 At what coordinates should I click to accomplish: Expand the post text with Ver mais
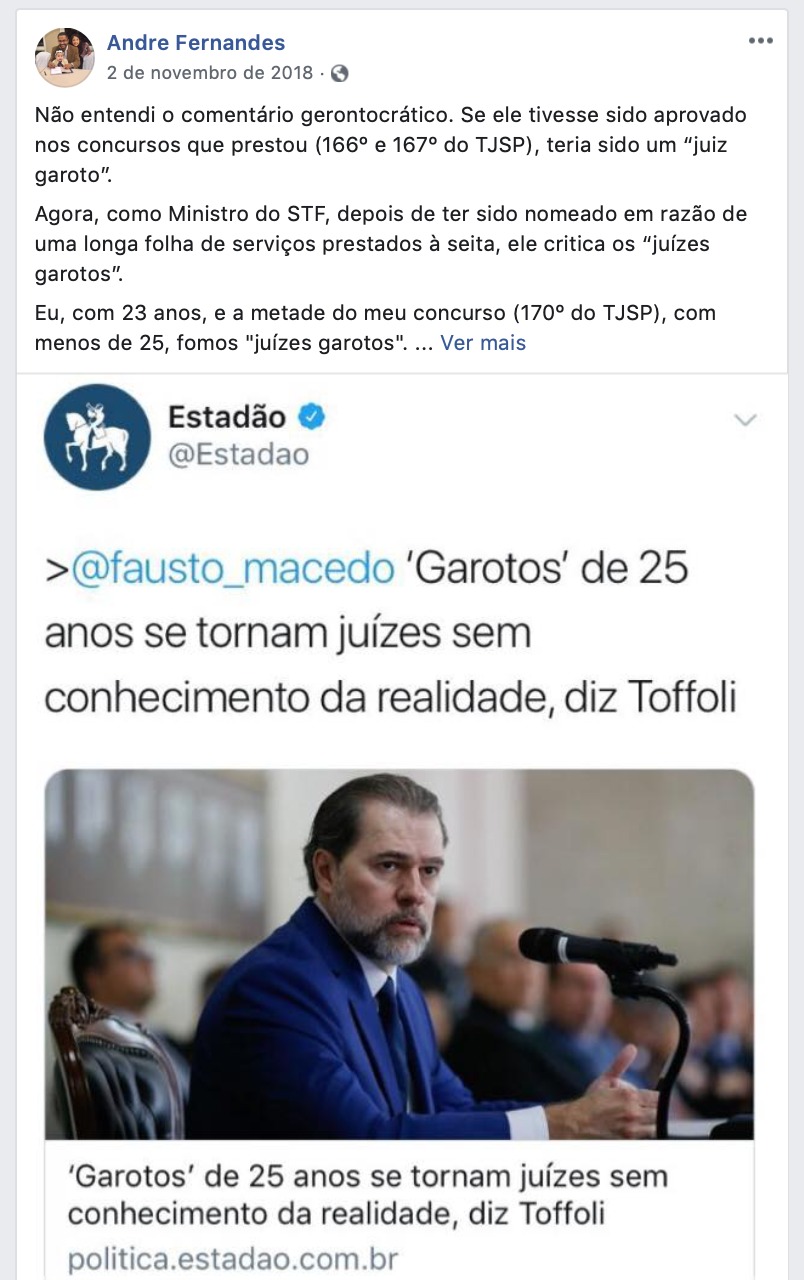pyautogui.click(x=483, y=343)
